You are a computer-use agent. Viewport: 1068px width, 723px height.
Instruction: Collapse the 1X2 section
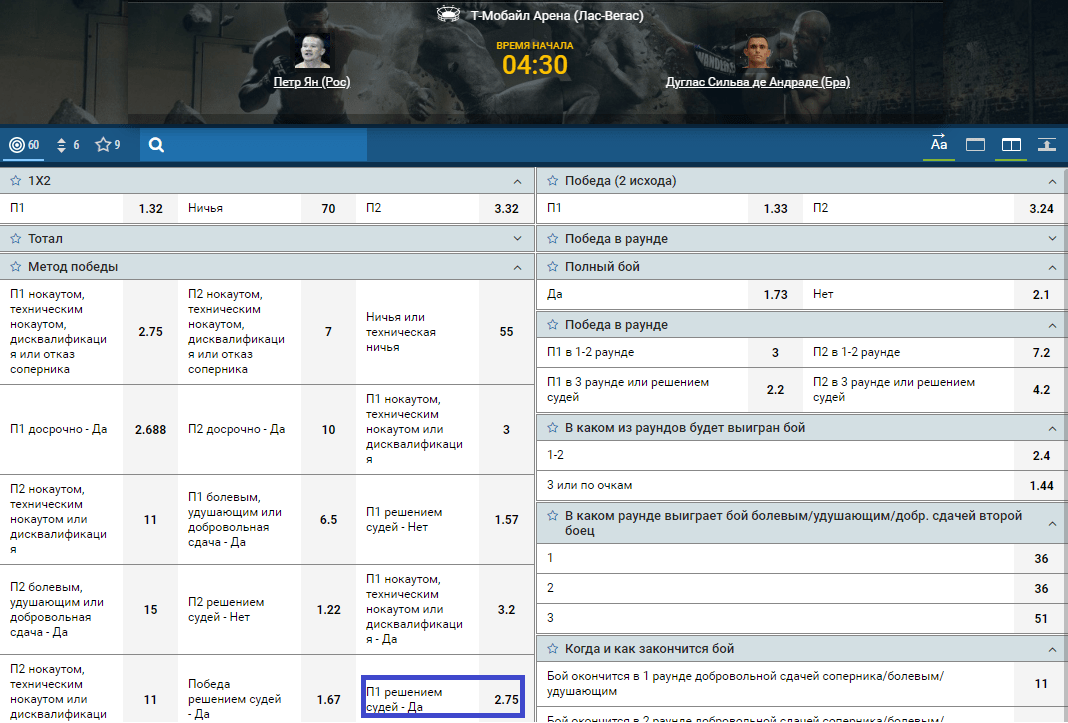518,181
